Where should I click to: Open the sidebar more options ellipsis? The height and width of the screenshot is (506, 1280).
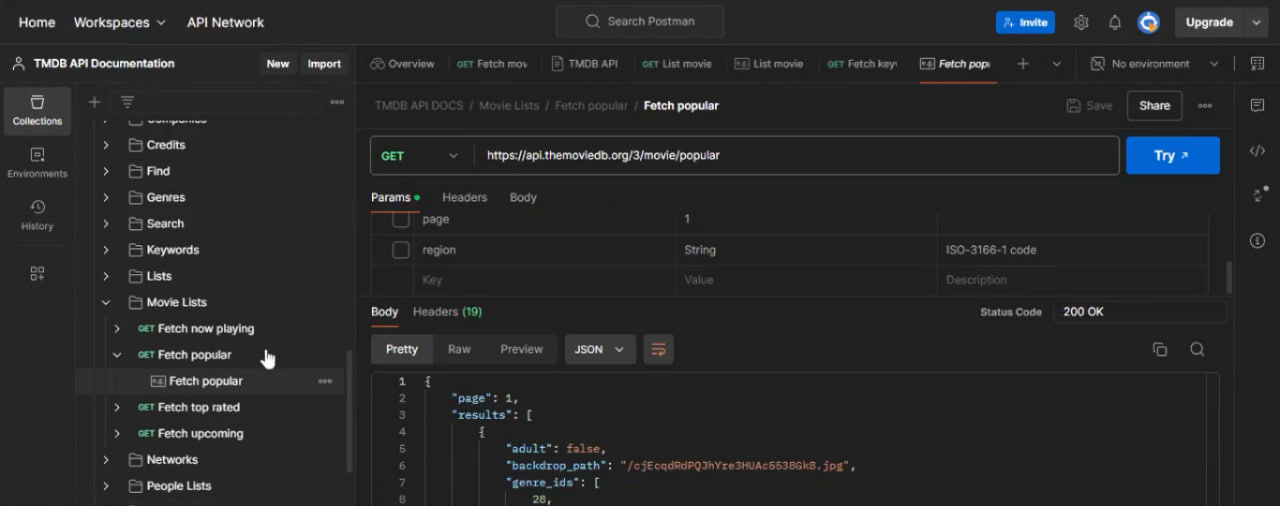click(x=337, y=102)
